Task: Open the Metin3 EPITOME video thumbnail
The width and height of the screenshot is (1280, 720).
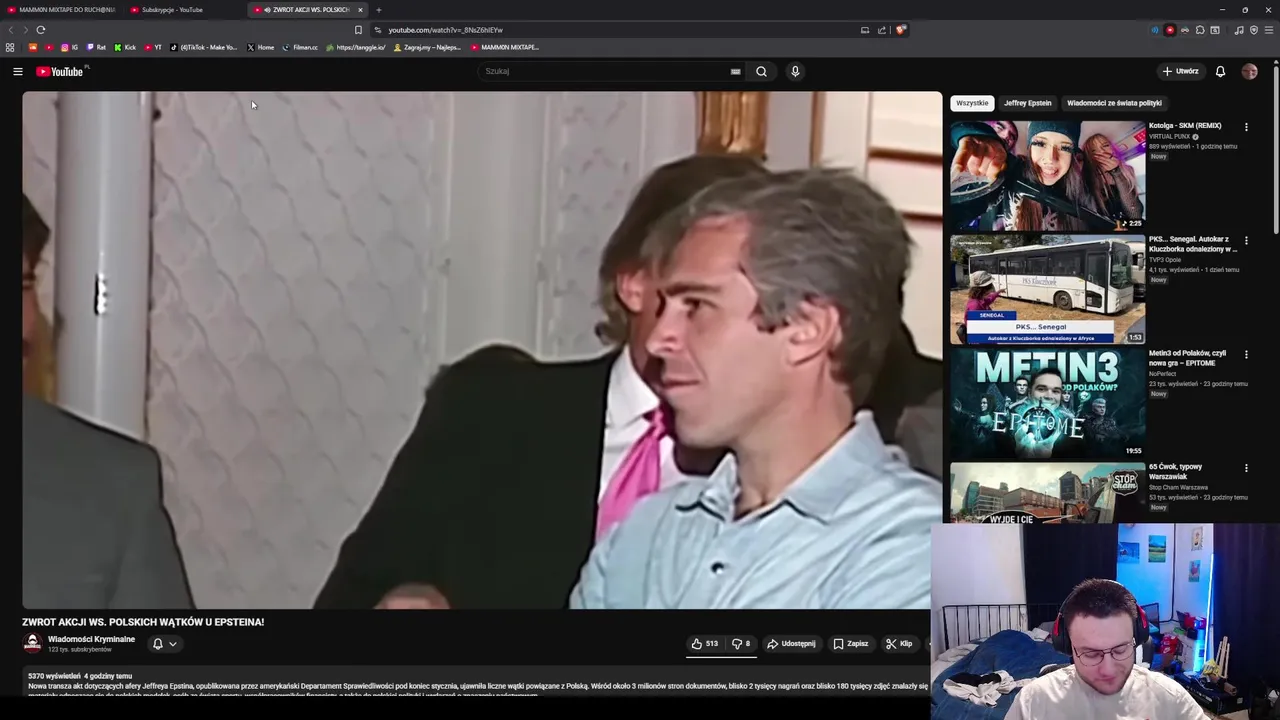Action: pyautogui.click(x=1047, y=403)
